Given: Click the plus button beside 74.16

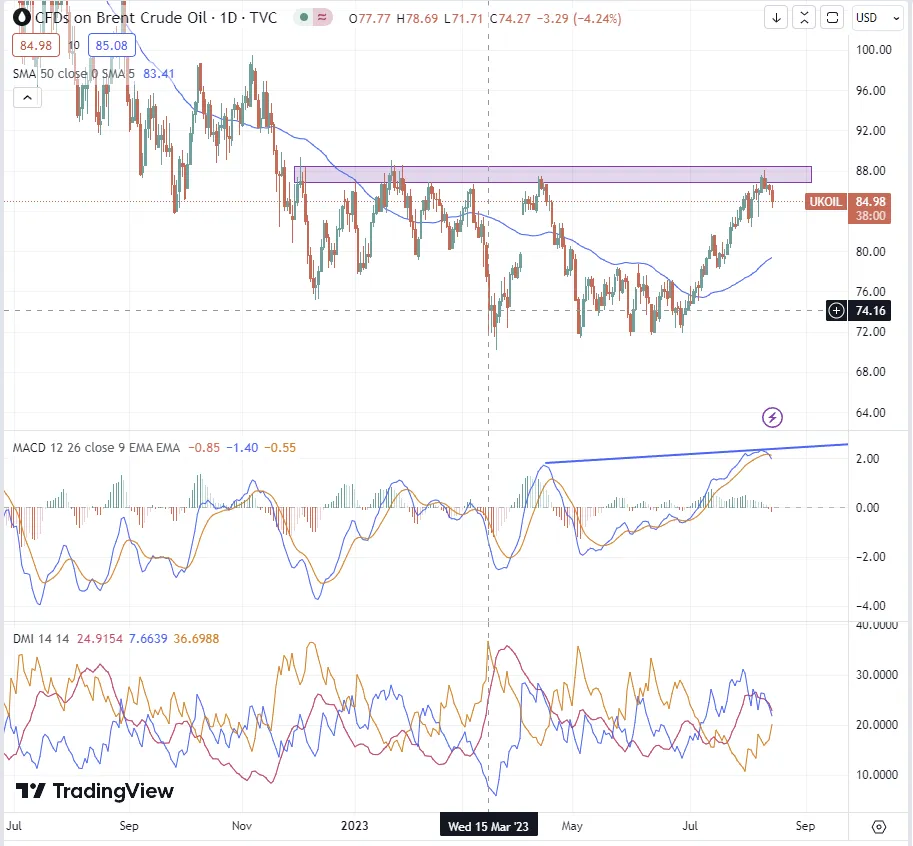Looking at the screenshot, I should [836, 310].
